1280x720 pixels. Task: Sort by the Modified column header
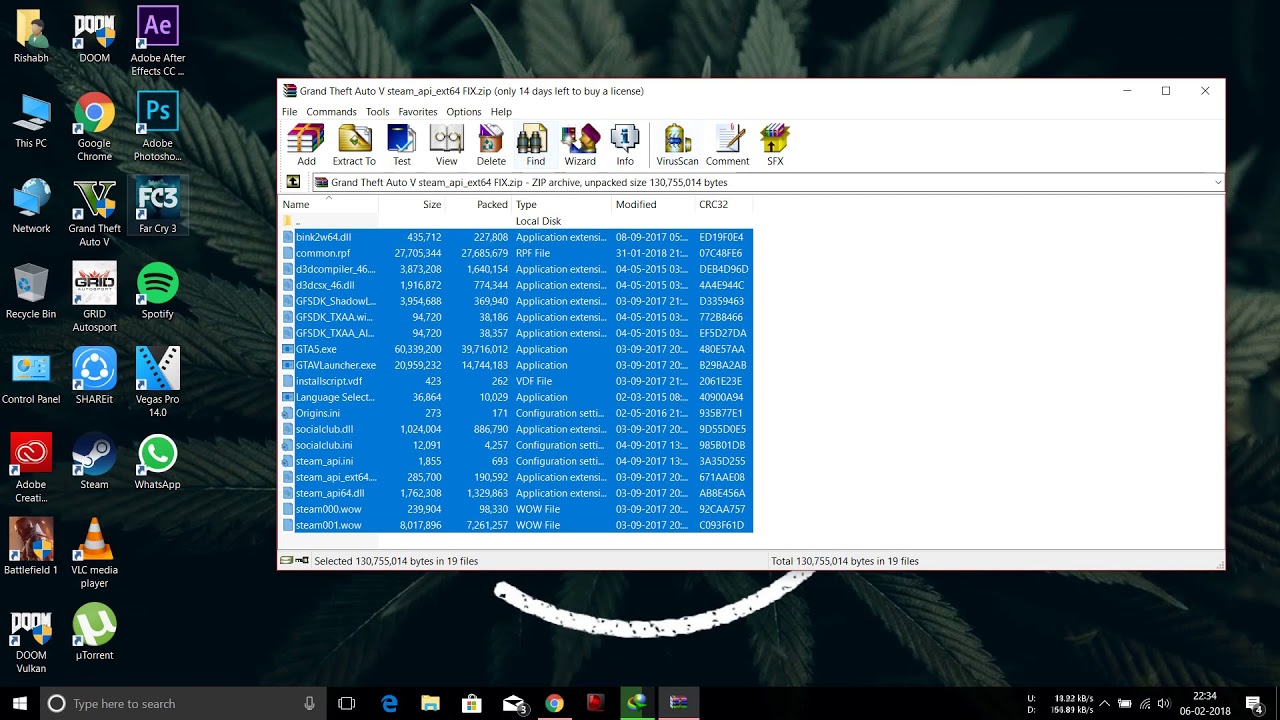pos(653,204)
